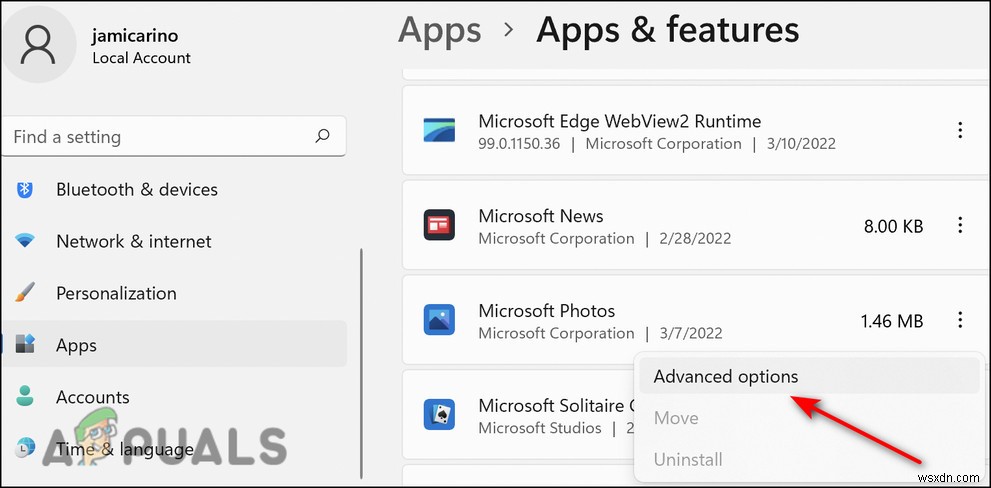This screenshot has height=488, width=991.
Task: Click Move in the context menu
Action: tap(676, 418)
